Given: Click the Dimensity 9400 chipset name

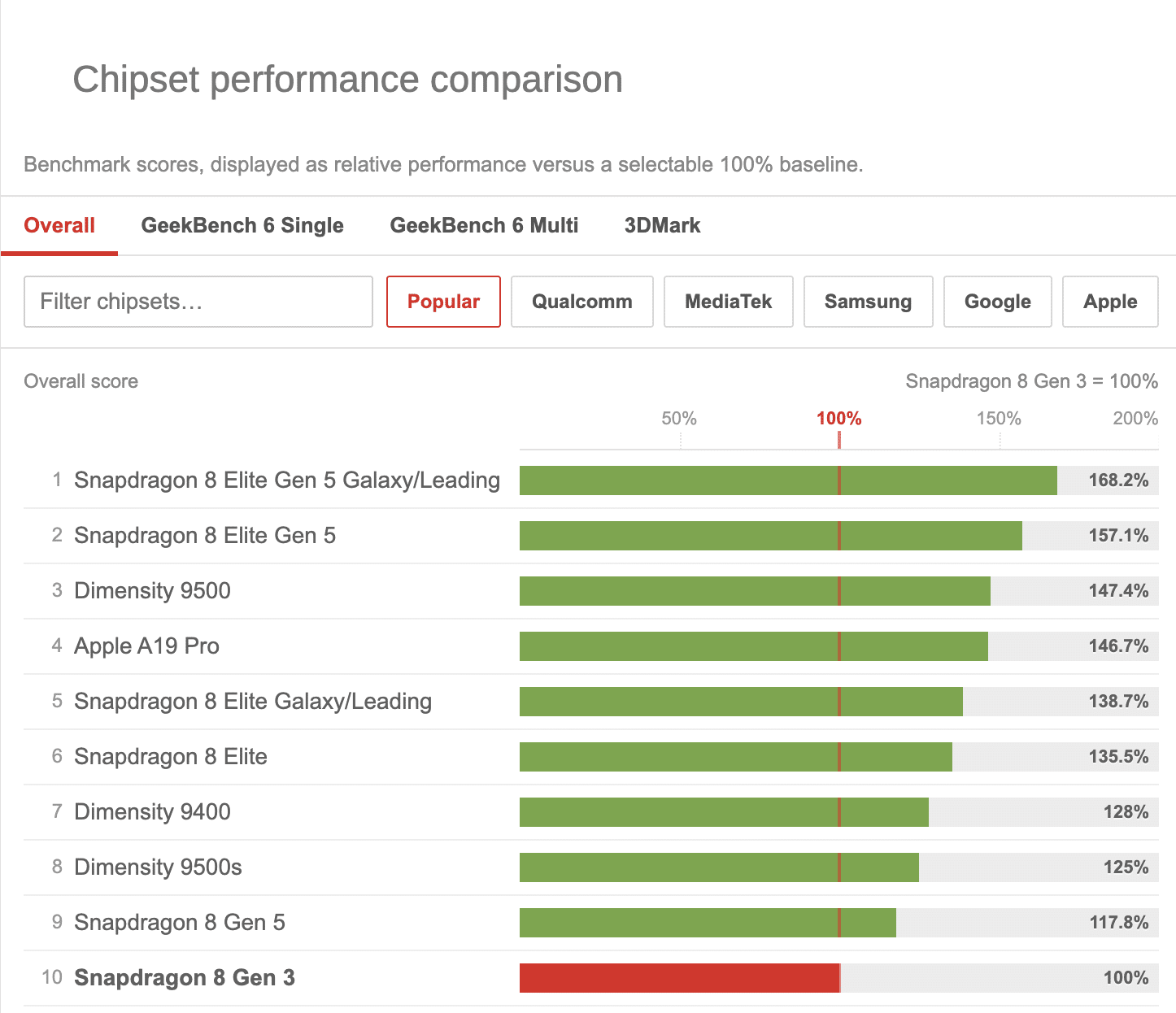Looking at the screenshot, I should (152, 812).
